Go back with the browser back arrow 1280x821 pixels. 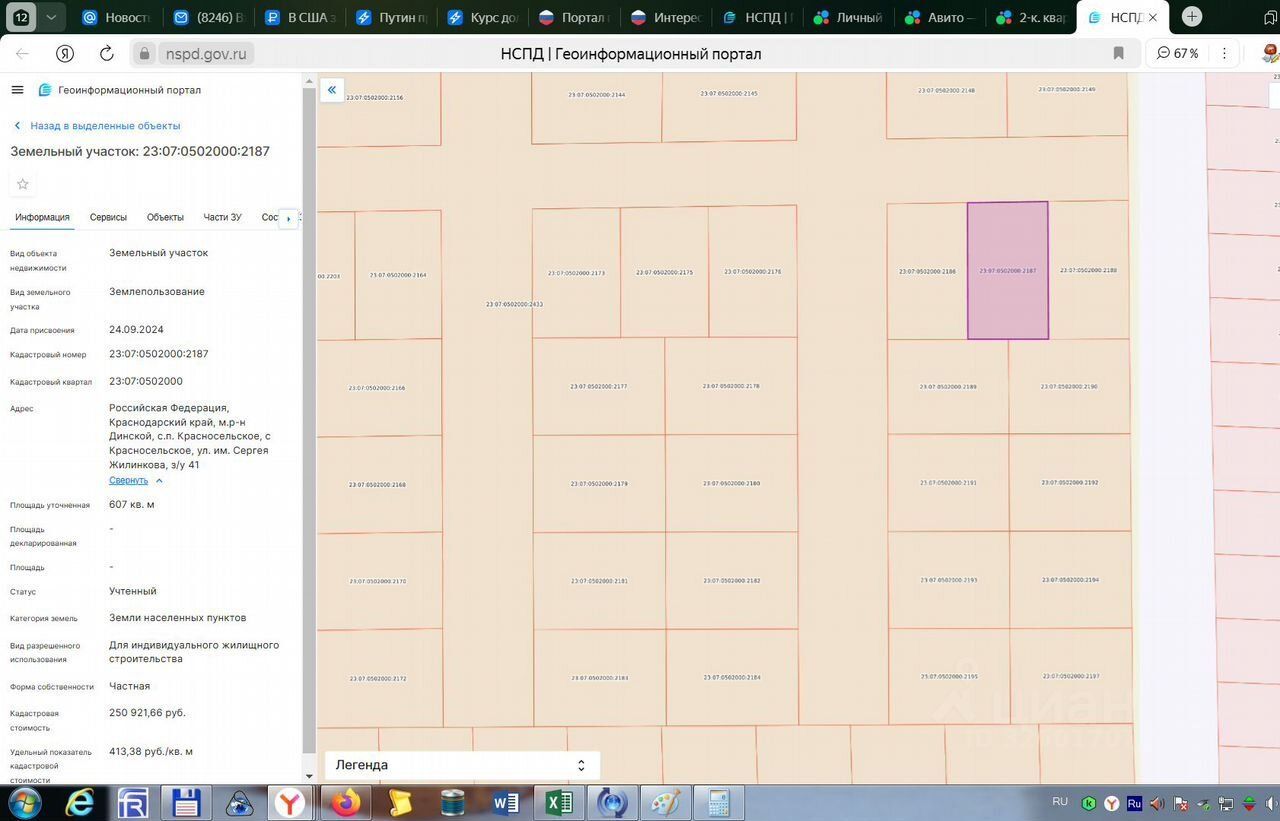(x=22, y=54)
